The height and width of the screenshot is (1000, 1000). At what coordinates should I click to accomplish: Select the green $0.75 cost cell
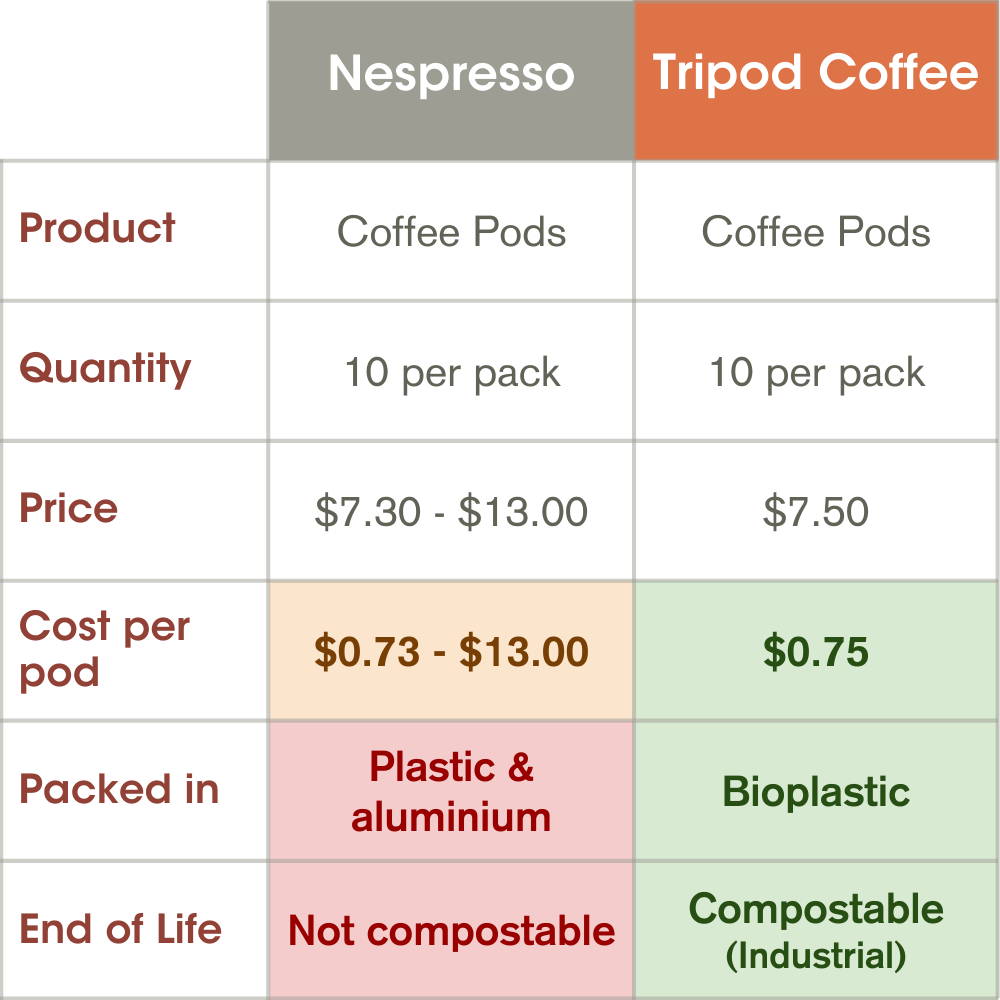tap(816, 652)
